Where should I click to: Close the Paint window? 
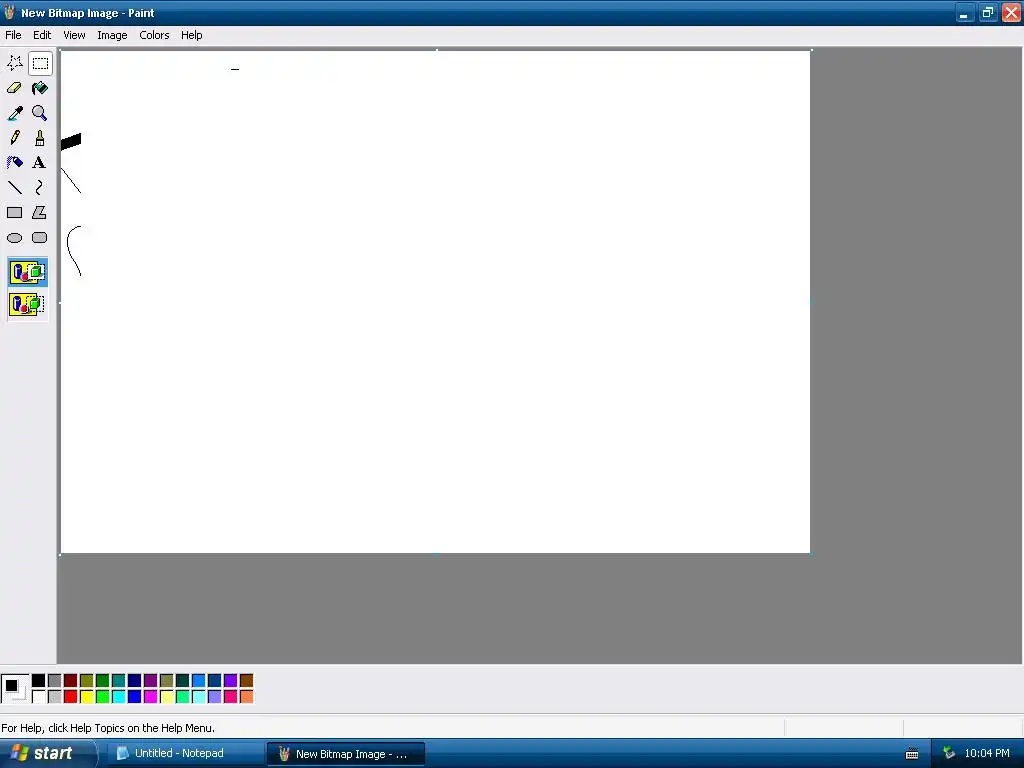coord(1011,12)
